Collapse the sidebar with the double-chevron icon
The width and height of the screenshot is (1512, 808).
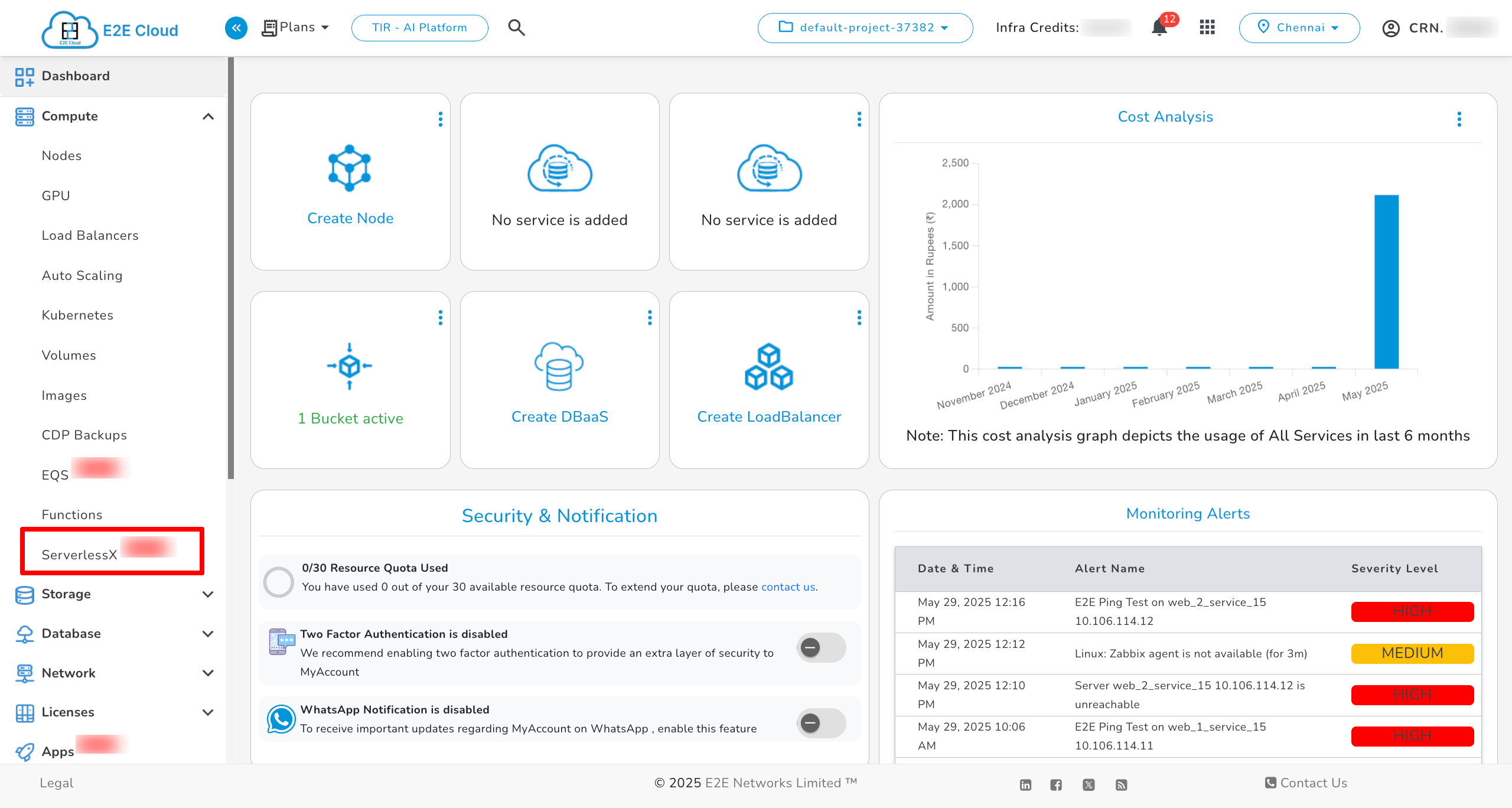236,28
